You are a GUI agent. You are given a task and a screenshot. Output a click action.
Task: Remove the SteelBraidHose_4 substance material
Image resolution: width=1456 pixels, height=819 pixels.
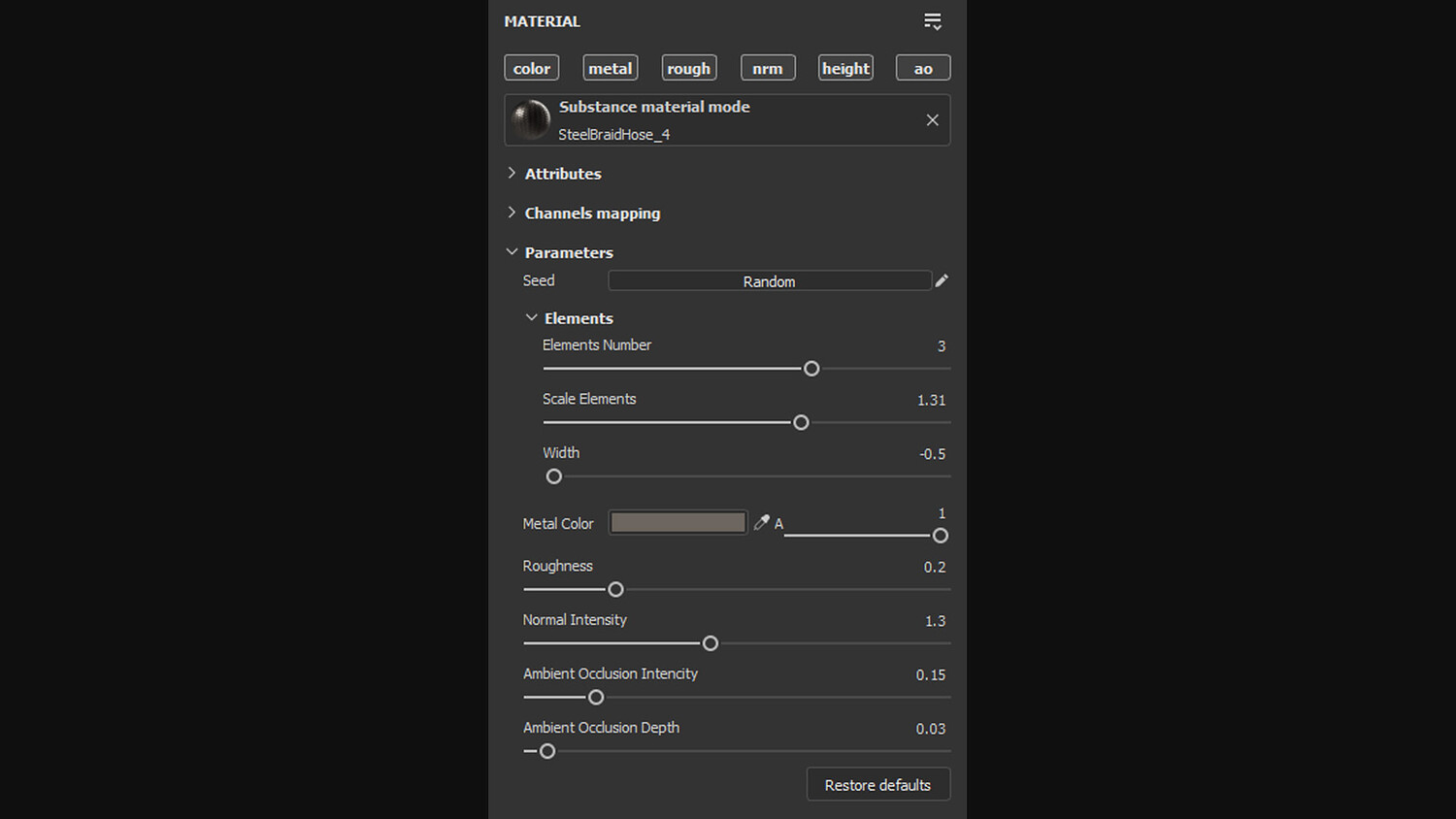click(932, 120)
